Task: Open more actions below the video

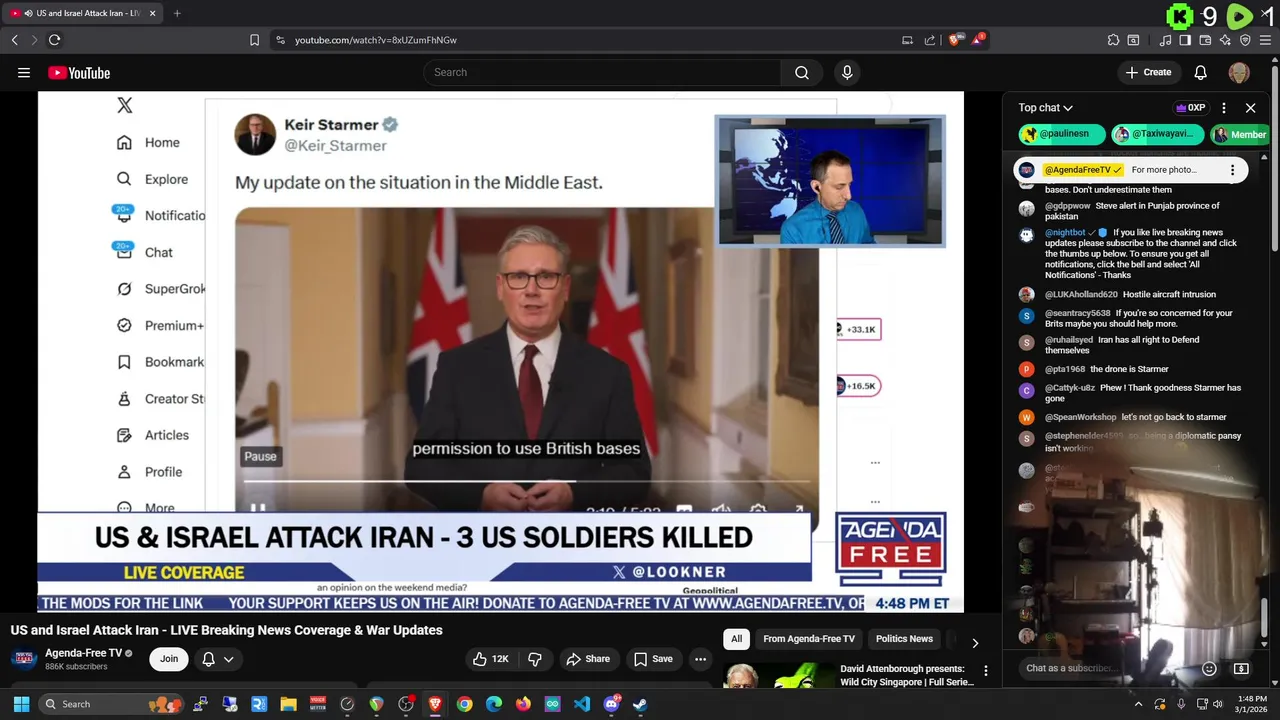Action: click(701, 659)
